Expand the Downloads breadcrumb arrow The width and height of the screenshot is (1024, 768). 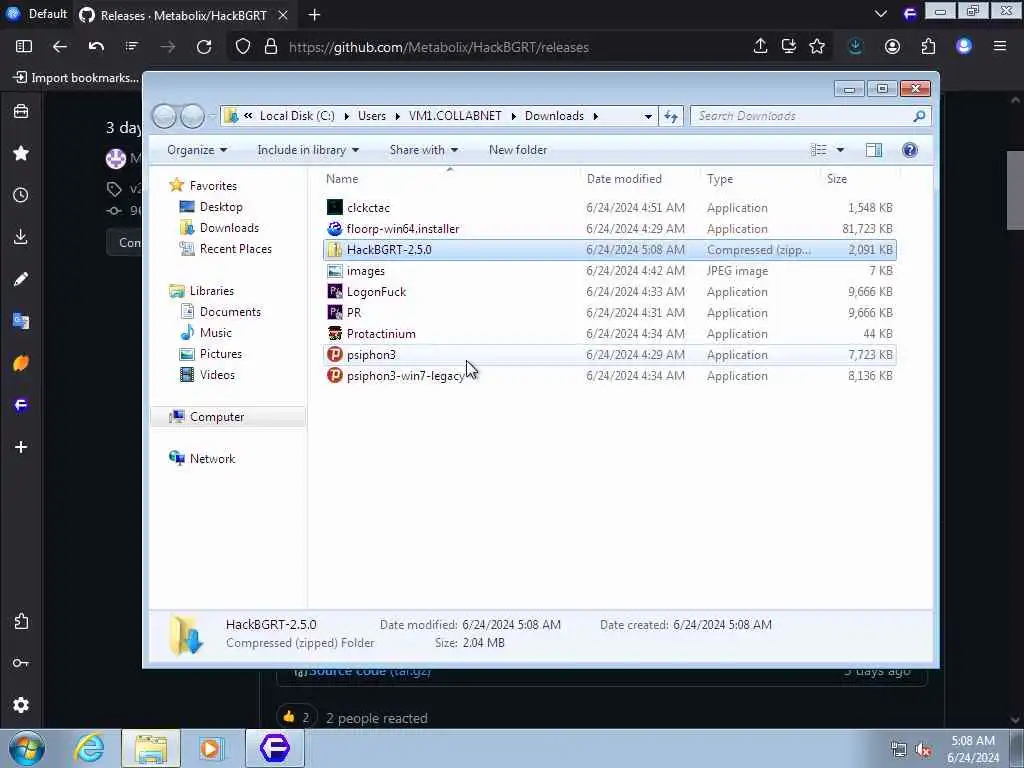pyautogui.click(x=596, y=116)
